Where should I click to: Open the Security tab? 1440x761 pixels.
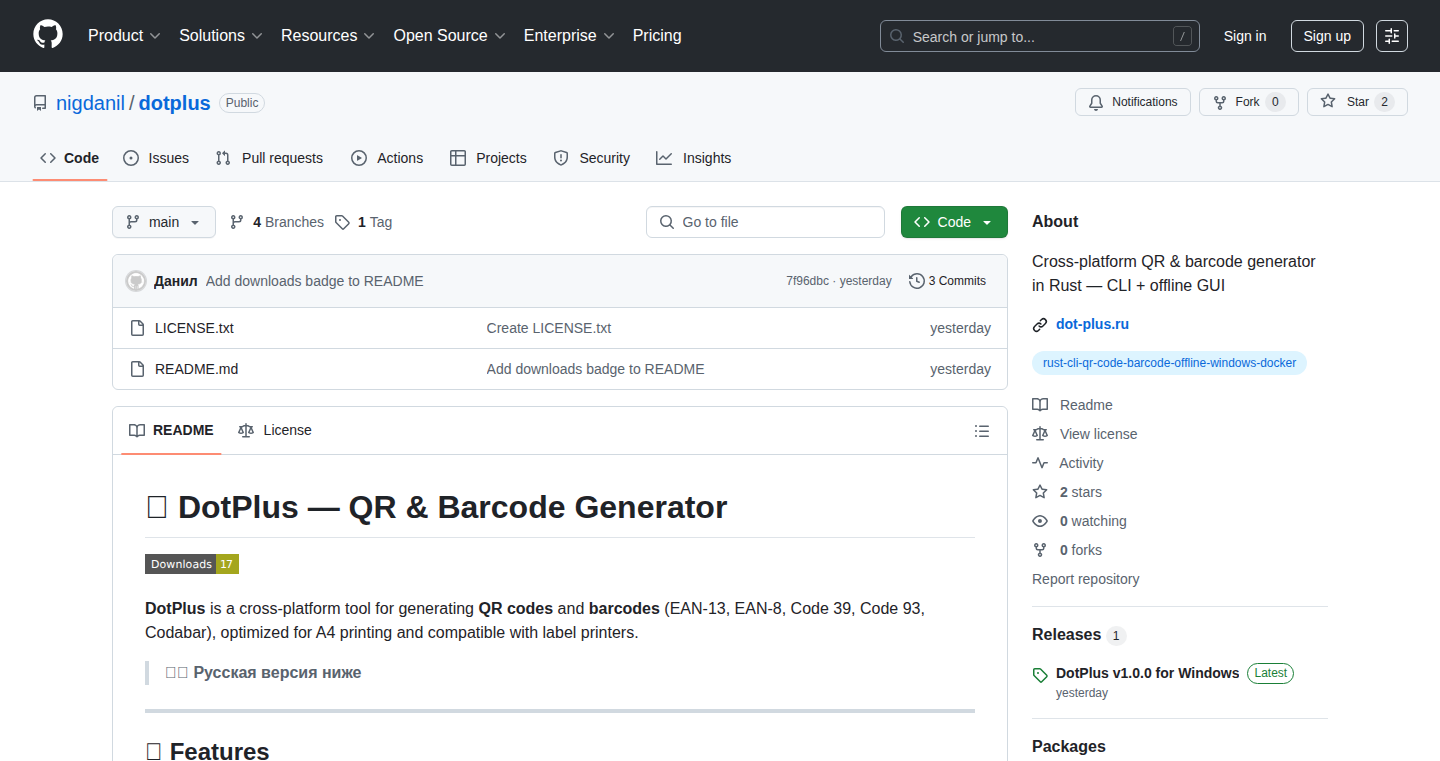click(x=591, y=158)
